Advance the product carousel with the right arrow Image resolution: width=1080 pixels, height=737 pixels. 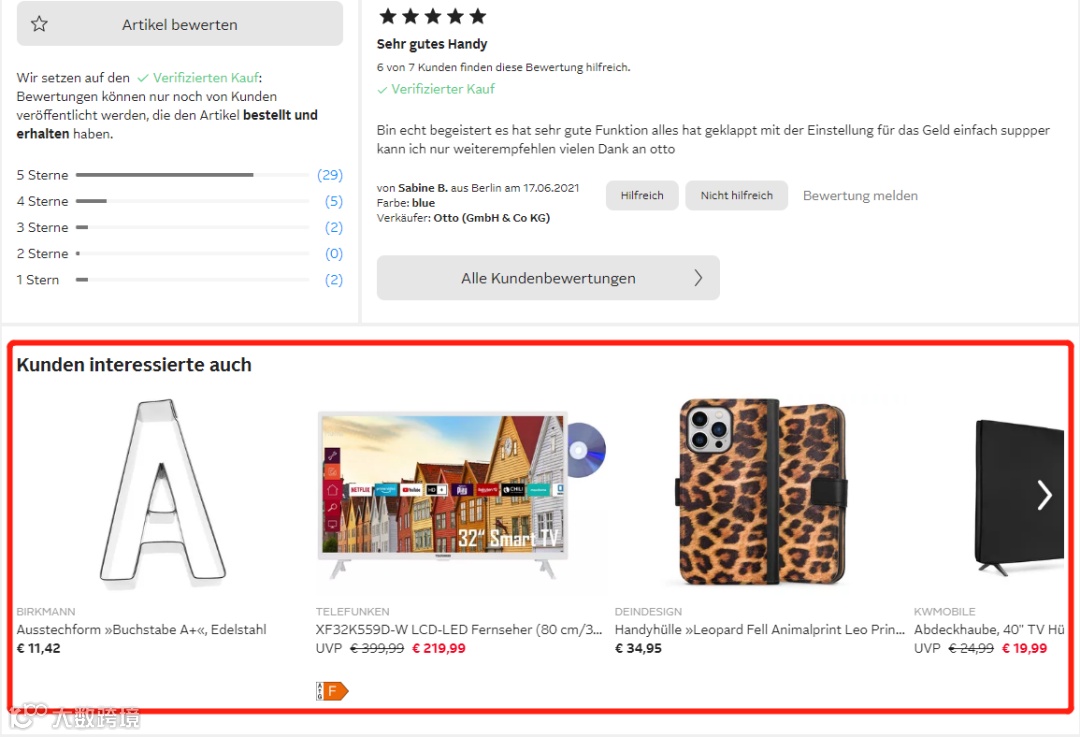[x=1044, y=495]
